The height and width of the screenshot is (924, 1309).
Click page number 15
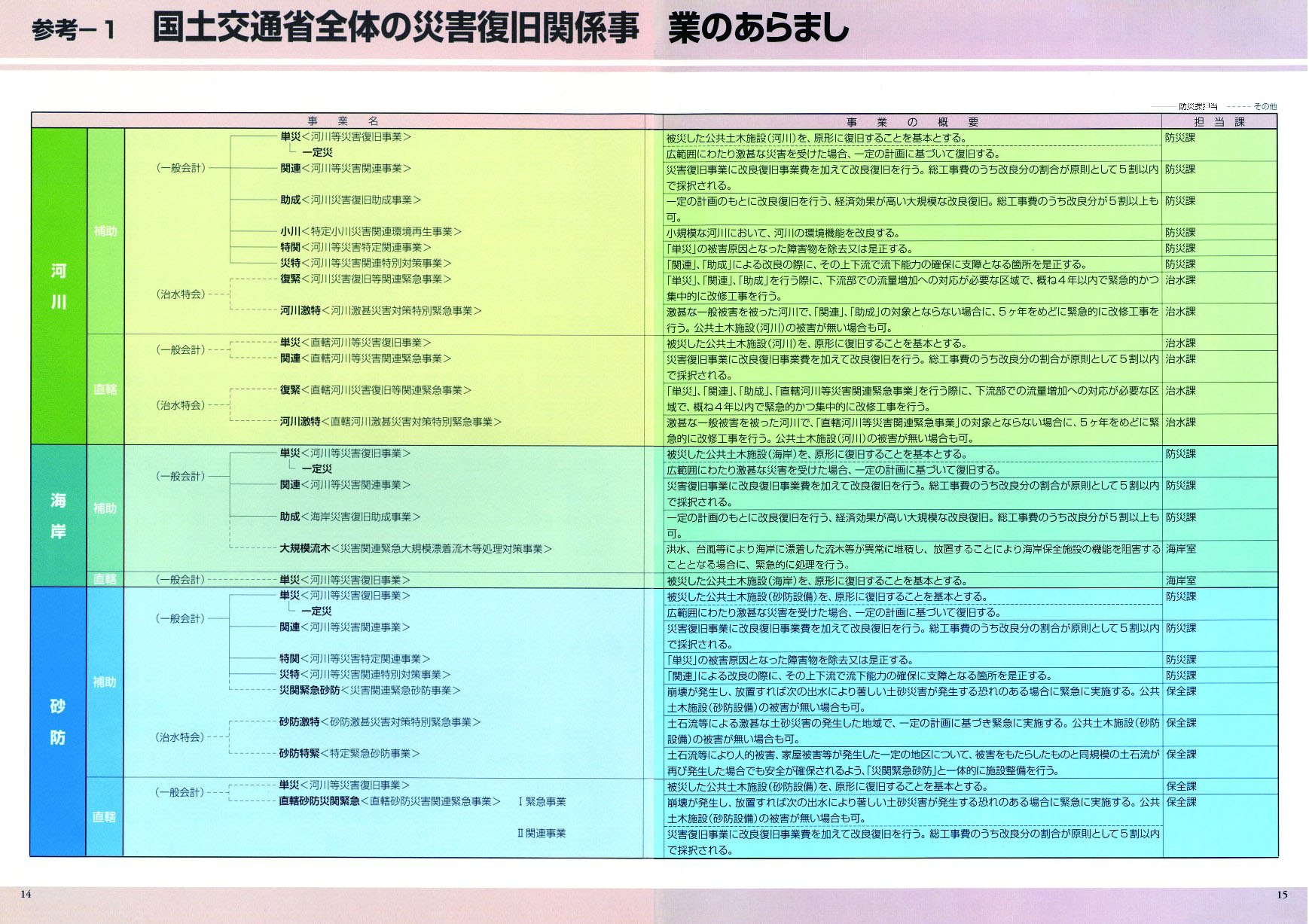[x=1283, y=895]
